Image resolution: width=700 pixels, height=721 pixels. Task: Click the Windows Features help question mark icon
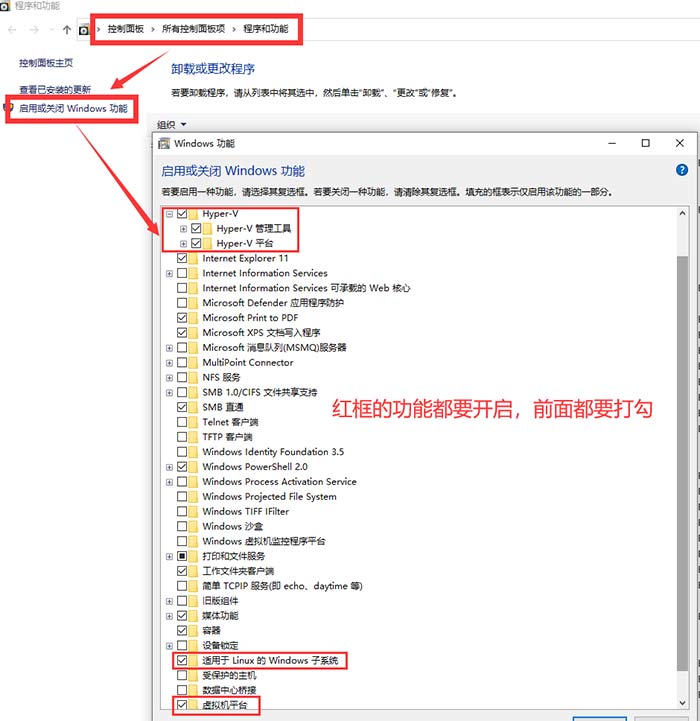point(682,170)
